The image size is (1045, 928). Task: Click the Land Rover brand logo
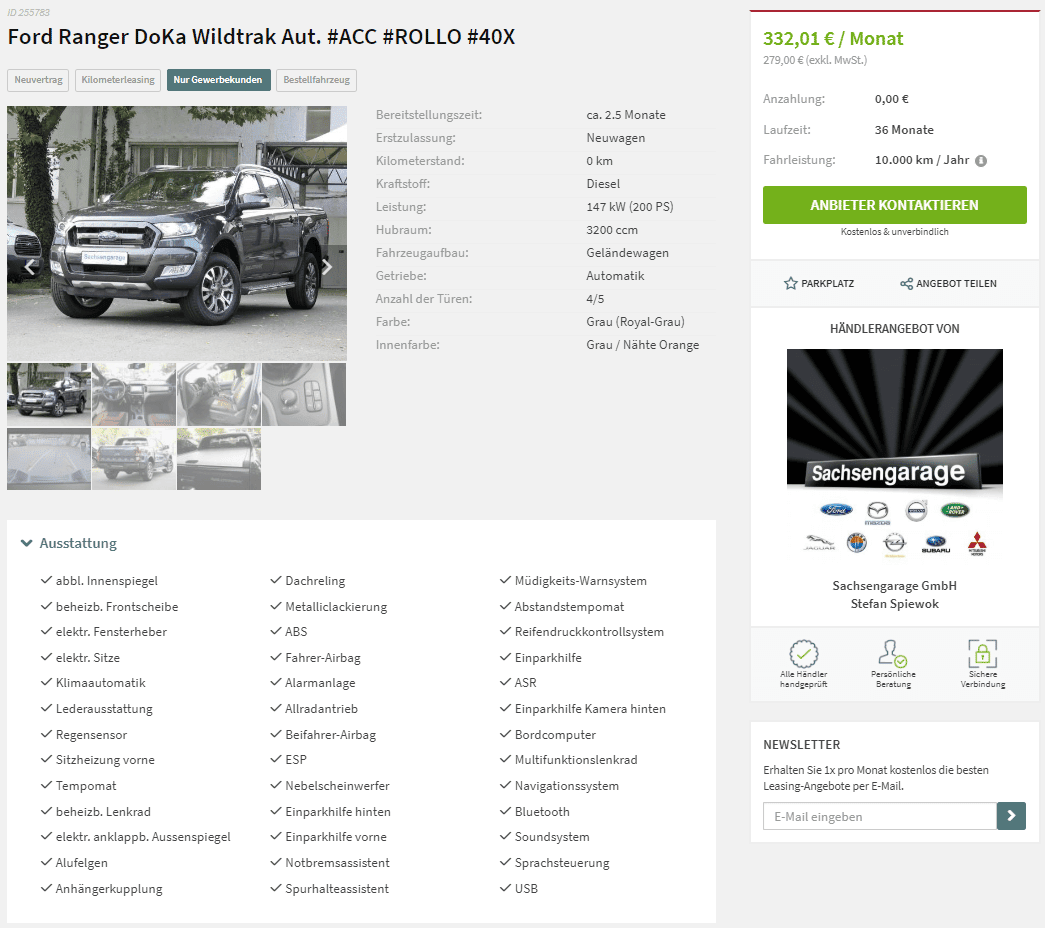pyautogui.click(x=955, y=510)
